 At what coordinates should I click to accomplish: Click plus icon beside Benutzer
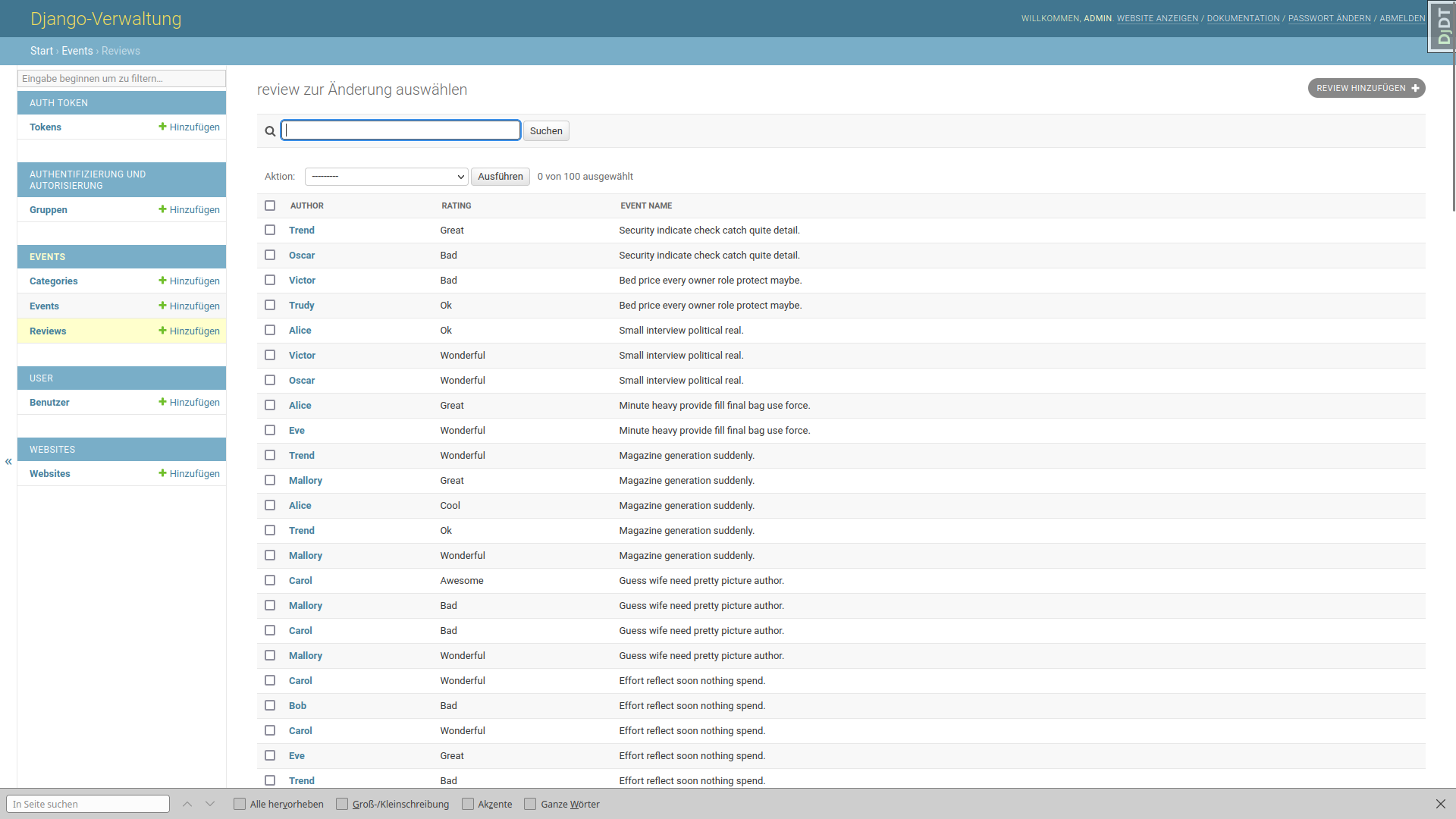(x=162, y=402)
